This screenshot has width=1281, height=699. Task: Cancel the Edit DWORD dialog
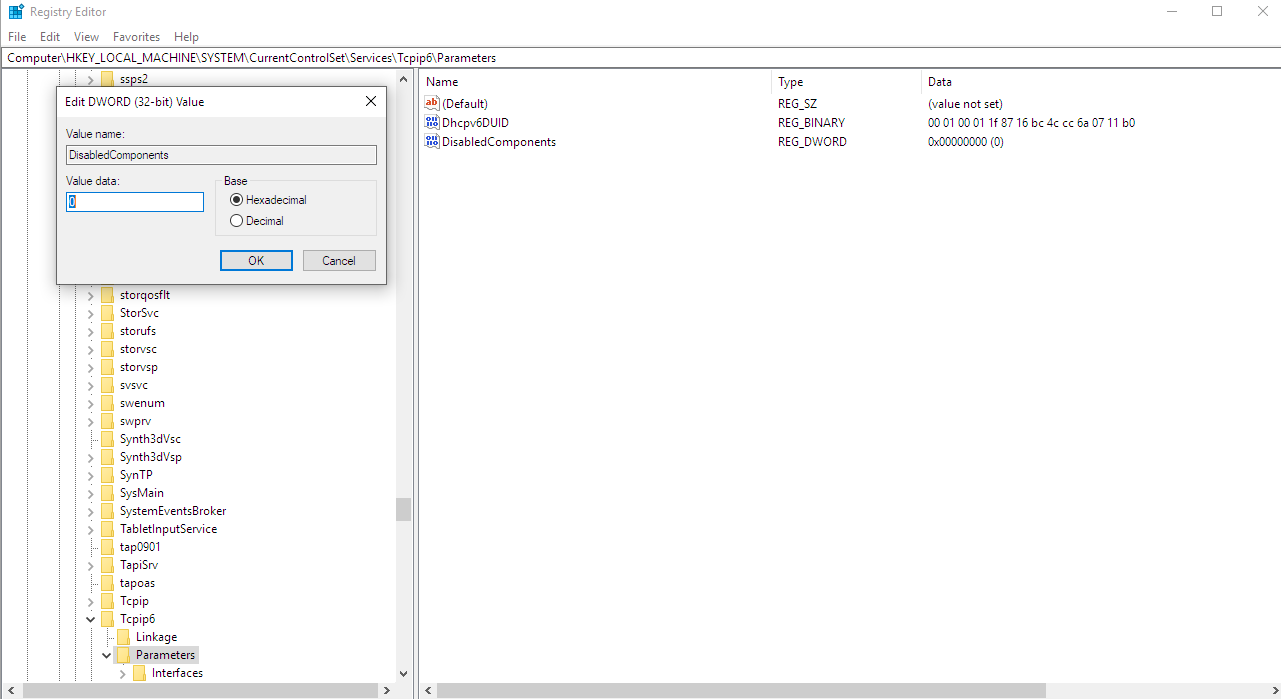(338, 261)
